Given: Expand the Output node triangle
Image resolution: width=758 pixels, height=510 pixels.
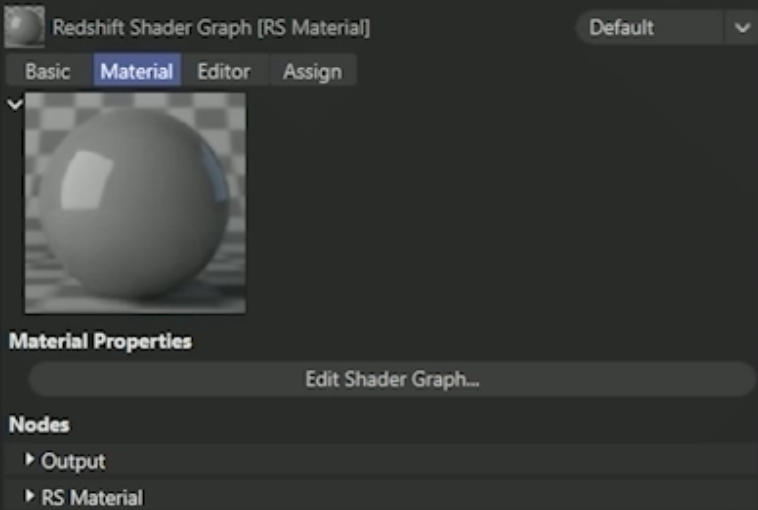Looking at the screenshot, I should [x=29, y=459].
